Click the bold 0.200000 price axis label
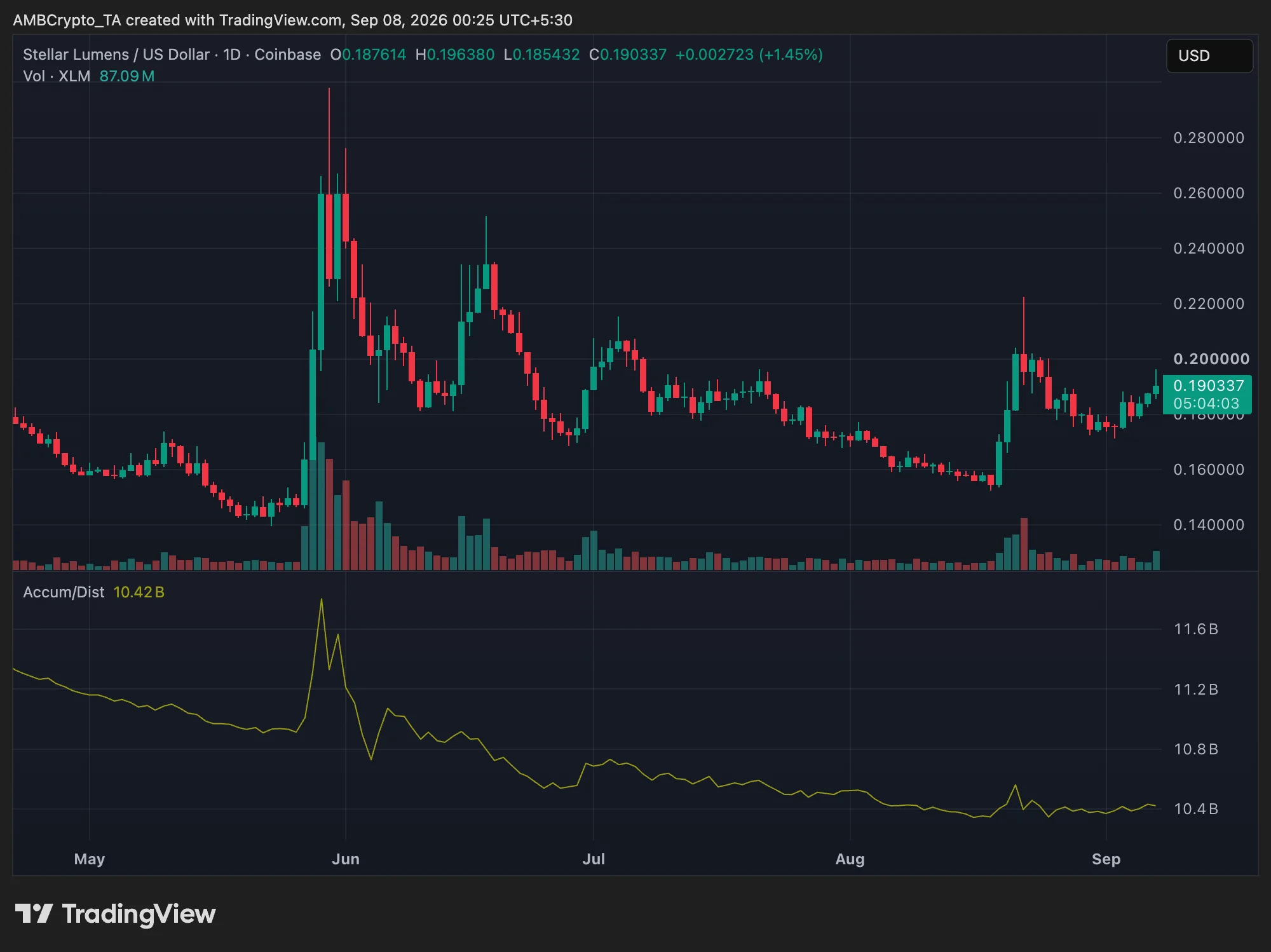1271x952 pixels. (1211, 359)
